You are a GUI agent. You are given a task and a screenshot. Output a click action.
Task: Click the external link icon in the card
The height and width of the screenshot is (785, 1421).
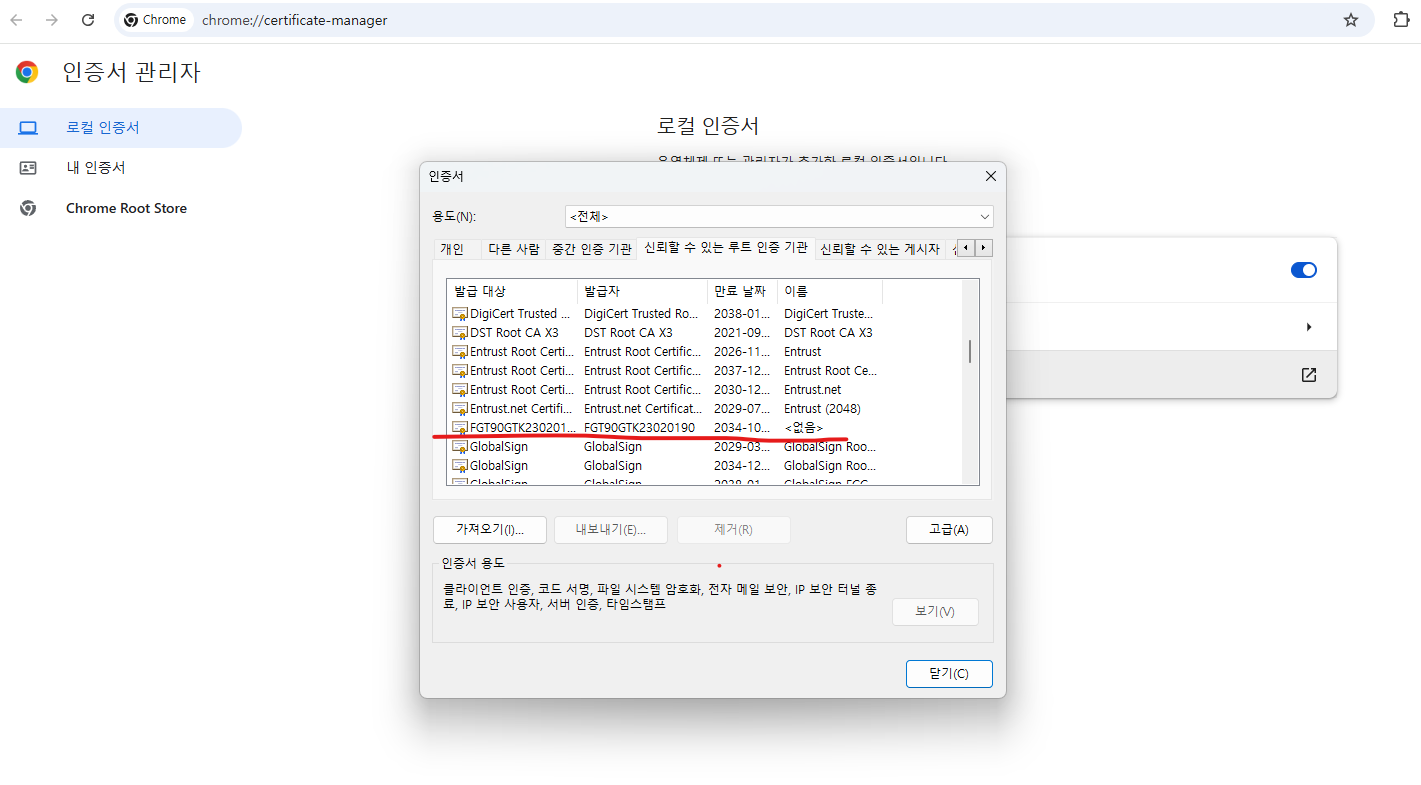click(x=1308, y=375)
